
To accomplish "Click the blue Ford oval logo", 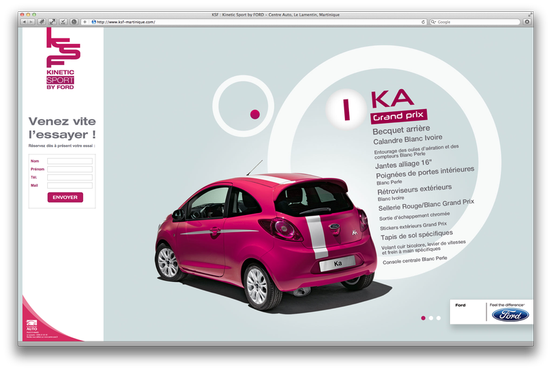I will tap(510, 315).
